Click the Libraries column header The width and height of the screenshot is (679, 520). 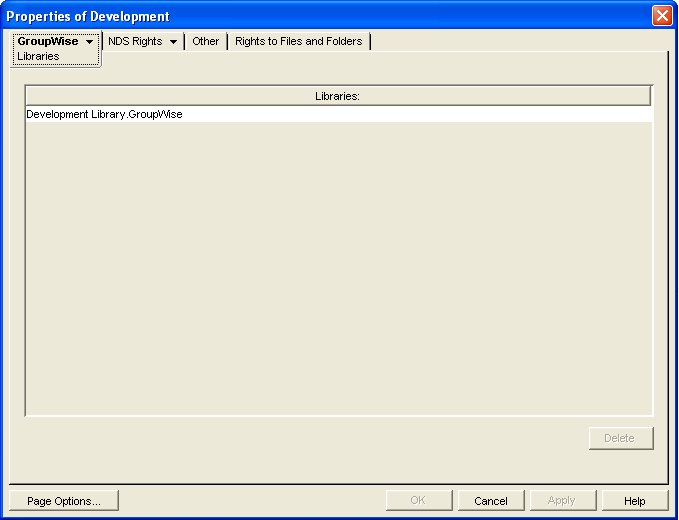[x=338, y=96]
